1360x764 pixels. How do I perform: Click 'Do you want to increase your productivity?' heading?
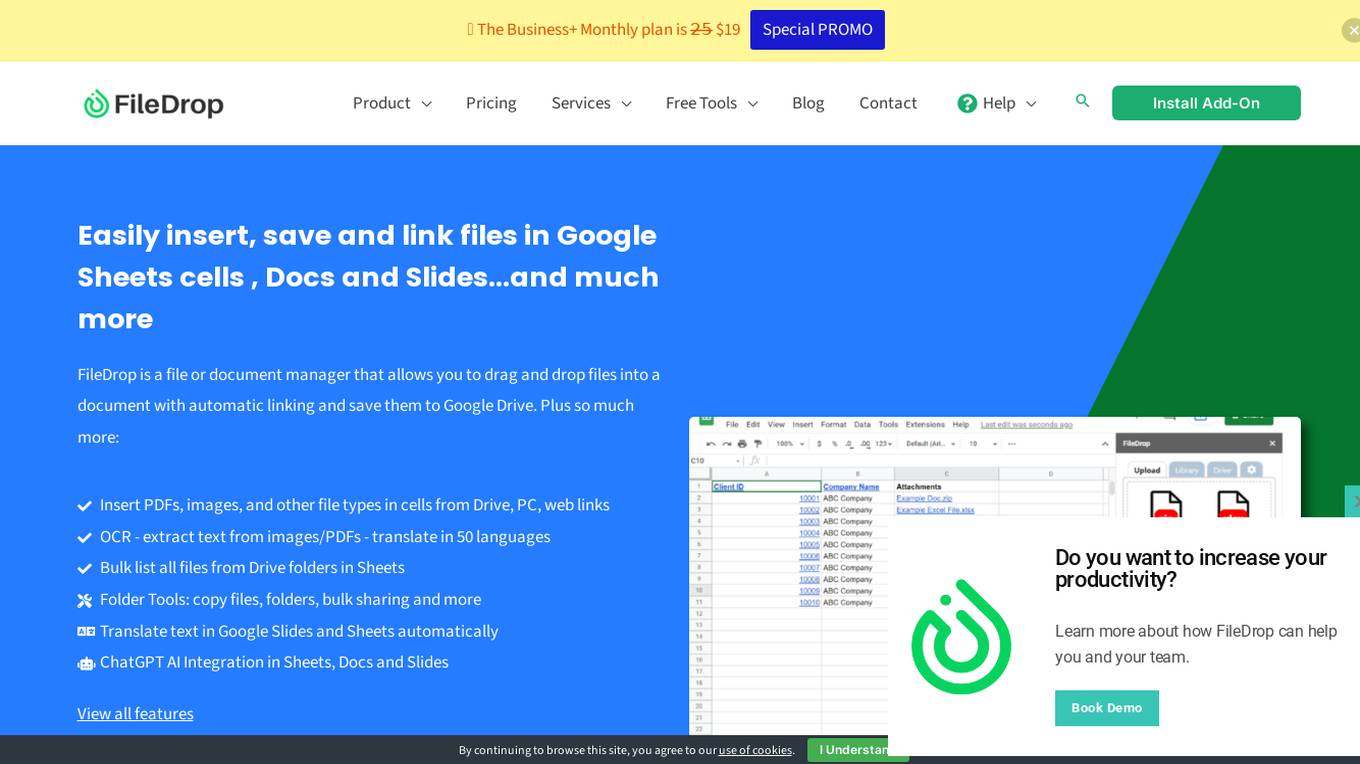[1191, 569]
